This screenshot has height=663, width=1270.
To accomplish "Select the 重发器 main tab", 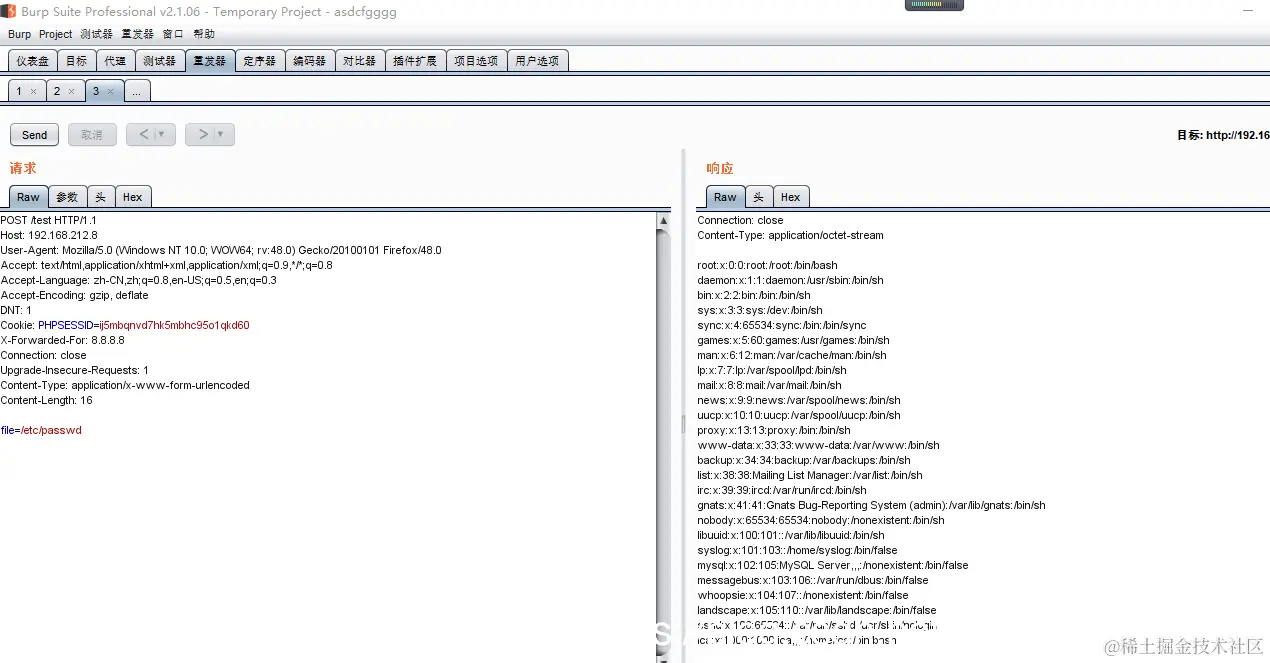I will point(209,61).
